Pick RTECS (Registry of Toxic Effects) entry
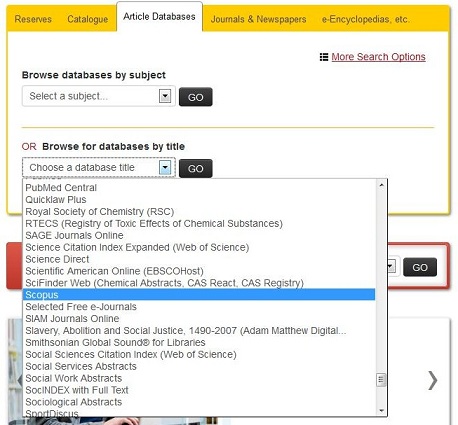Image resolution: width=458 pixels, height=425 pixels. click(x=199, y=223)
